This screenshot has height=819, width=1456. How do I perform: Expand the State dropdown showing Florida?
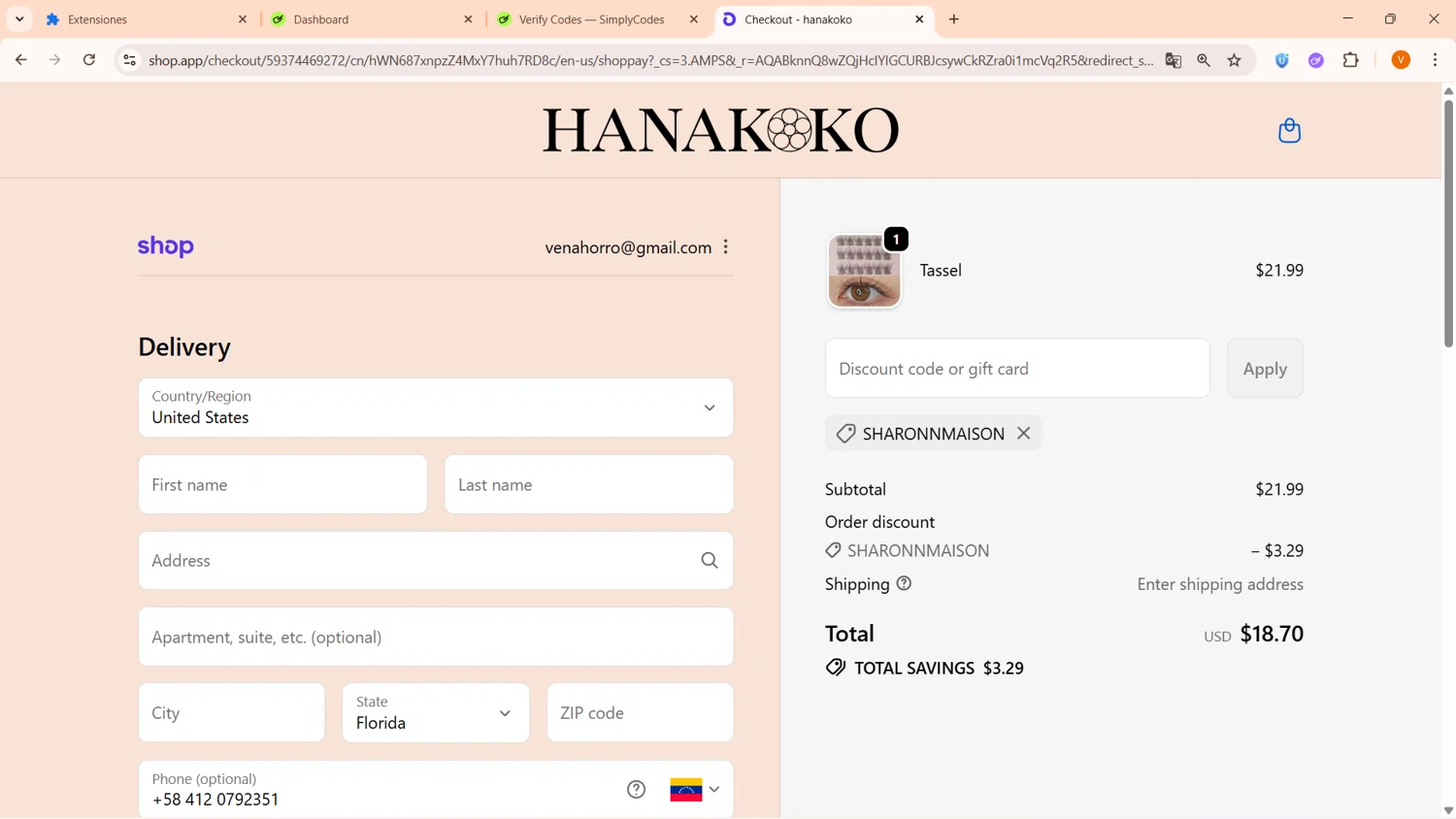pyautogui.click(x=436, y=713)
